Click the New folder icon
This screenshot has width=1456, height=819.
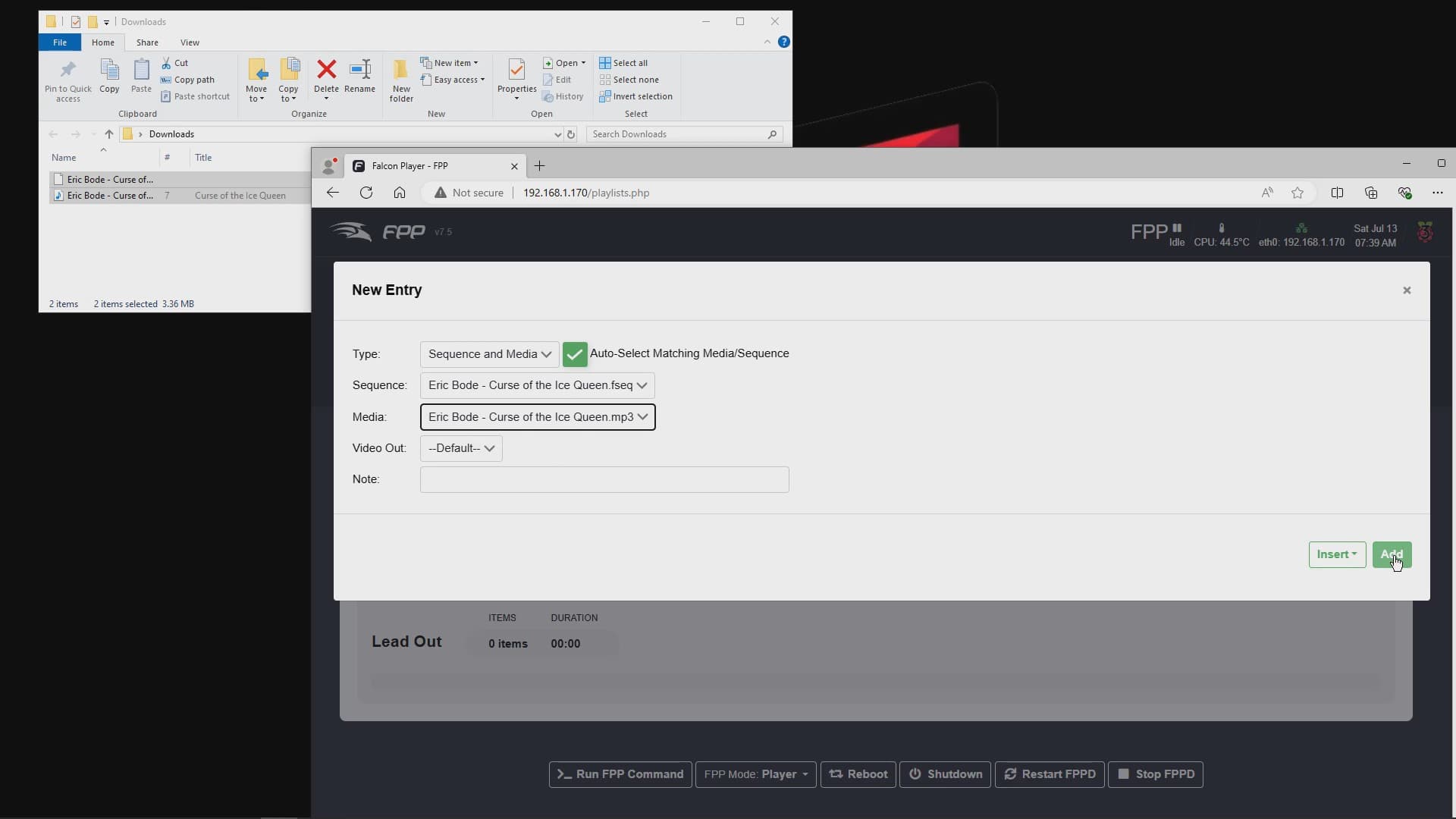pyautogui.click(x=401, y=70)
